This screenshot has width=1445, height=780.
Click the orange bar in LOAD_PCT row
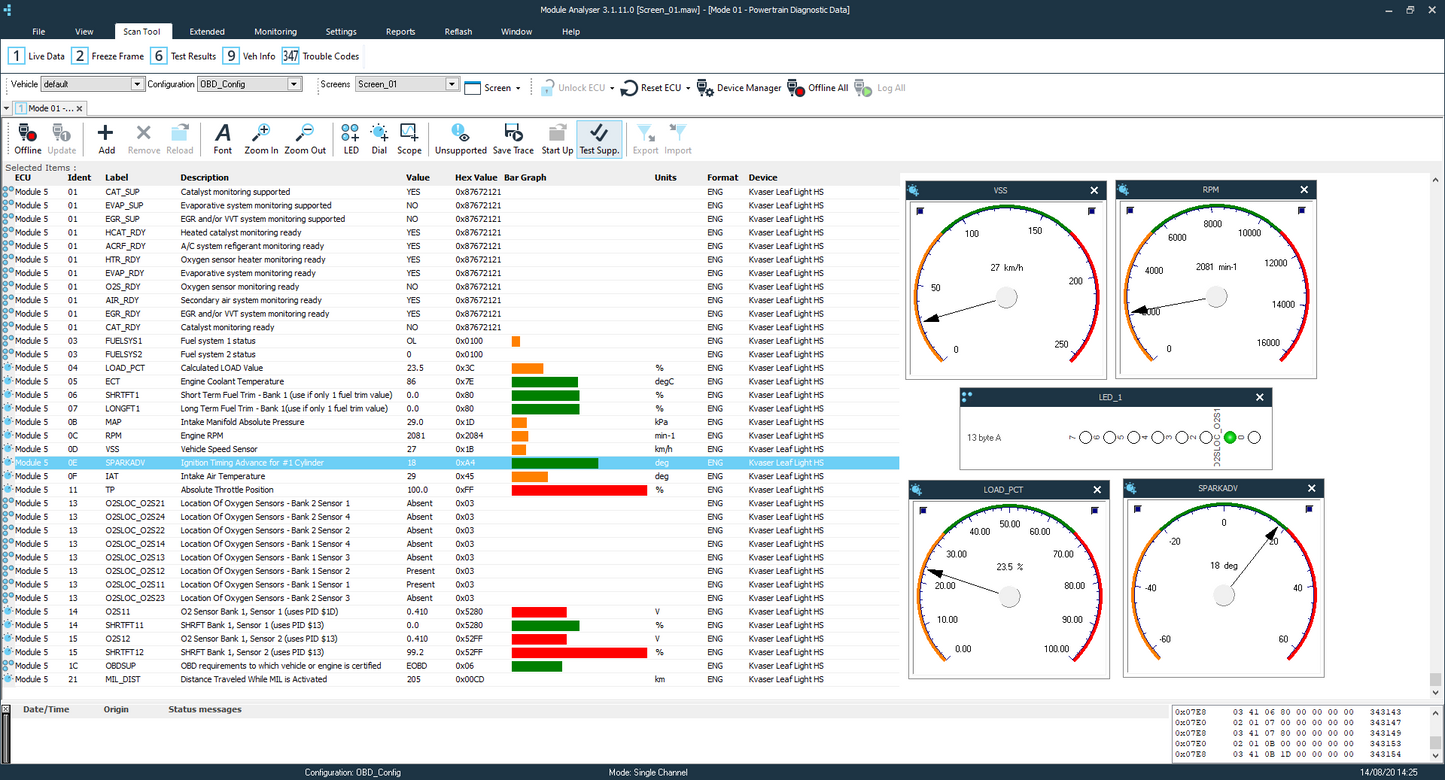coord(527,368)
